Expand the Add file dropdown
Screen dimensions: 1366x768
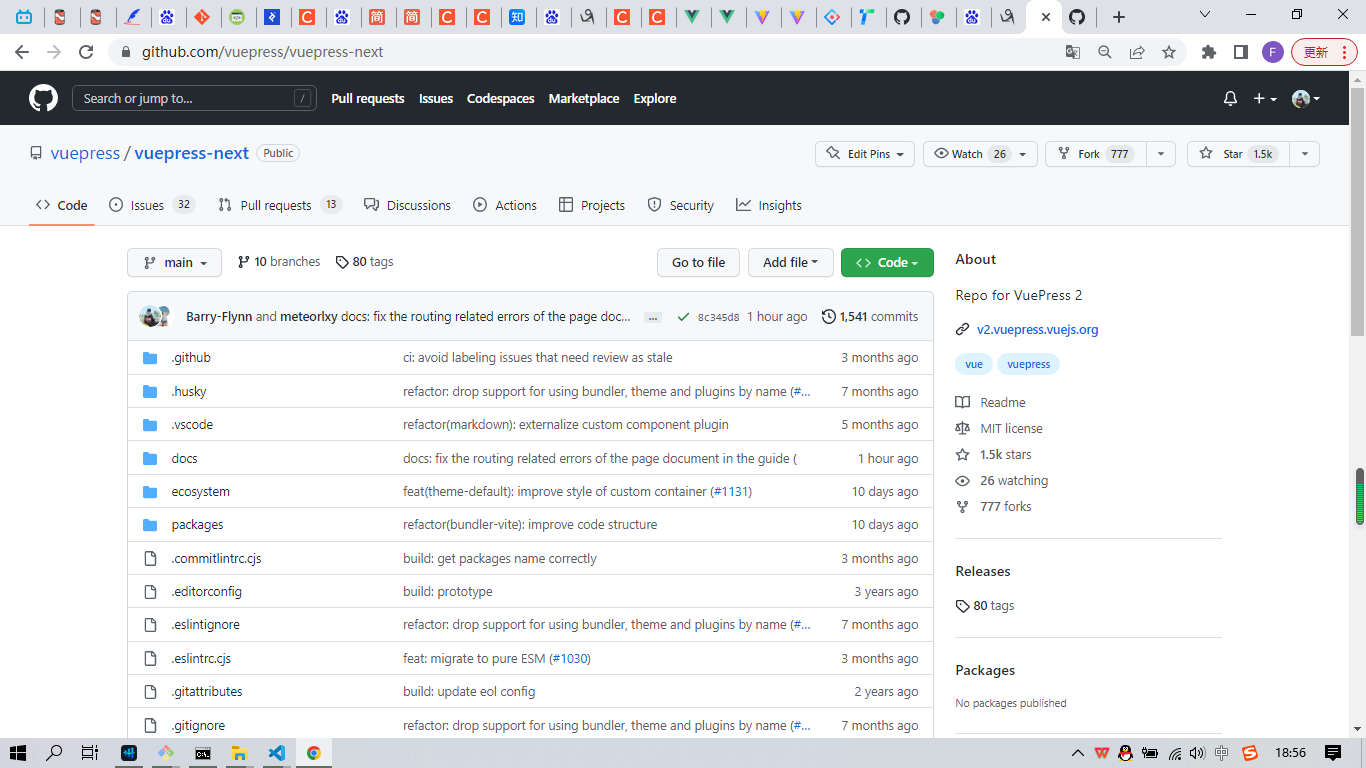click(790, 263)
